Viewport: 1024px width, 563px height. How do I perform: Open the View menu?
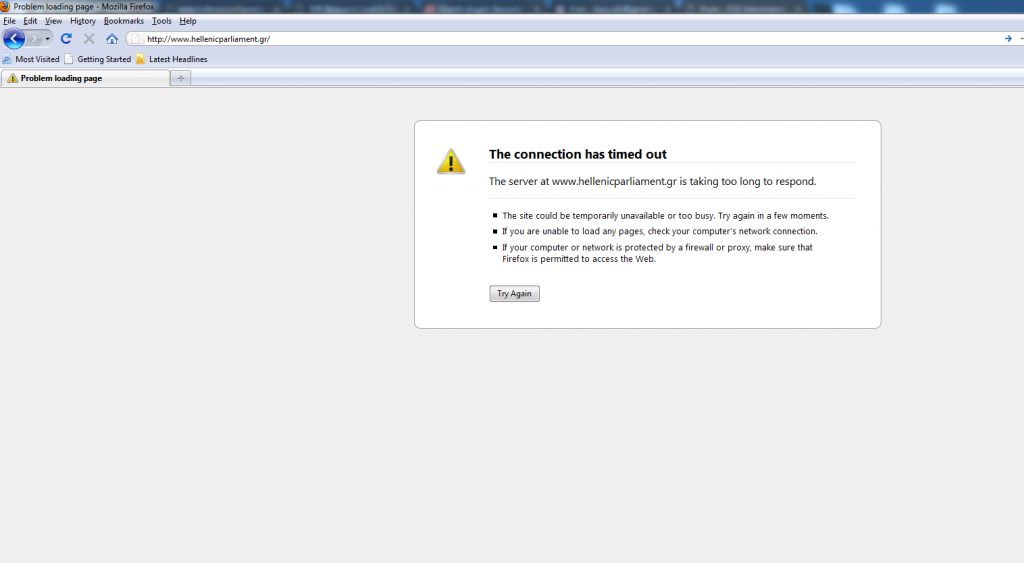(x=53, y=21)
